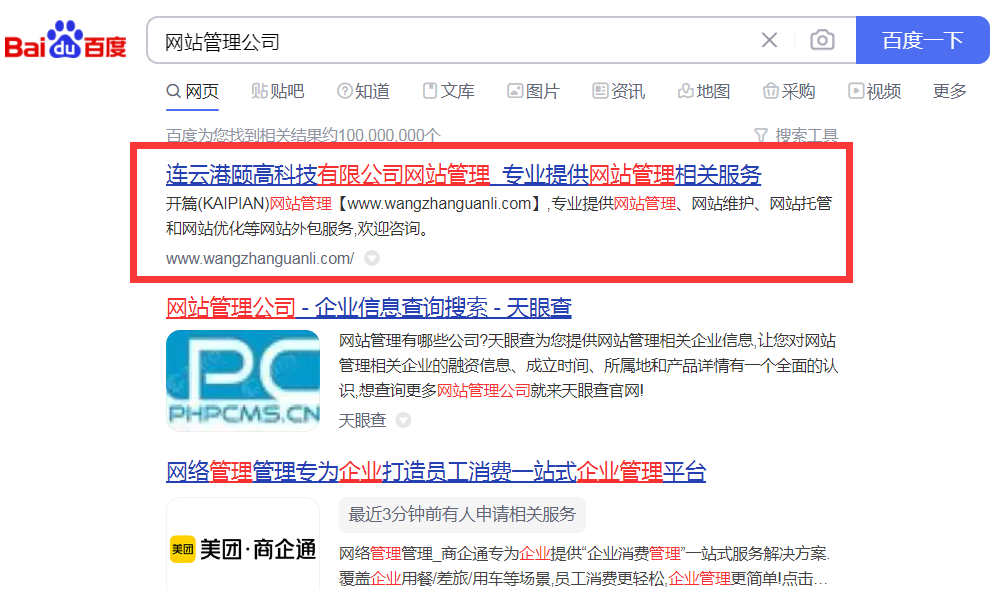Image resolution: width=996 pixels, height=590 pixels.
Task: Open the 文库 tab
Action: pyautogui.click(x=448, y=91)
